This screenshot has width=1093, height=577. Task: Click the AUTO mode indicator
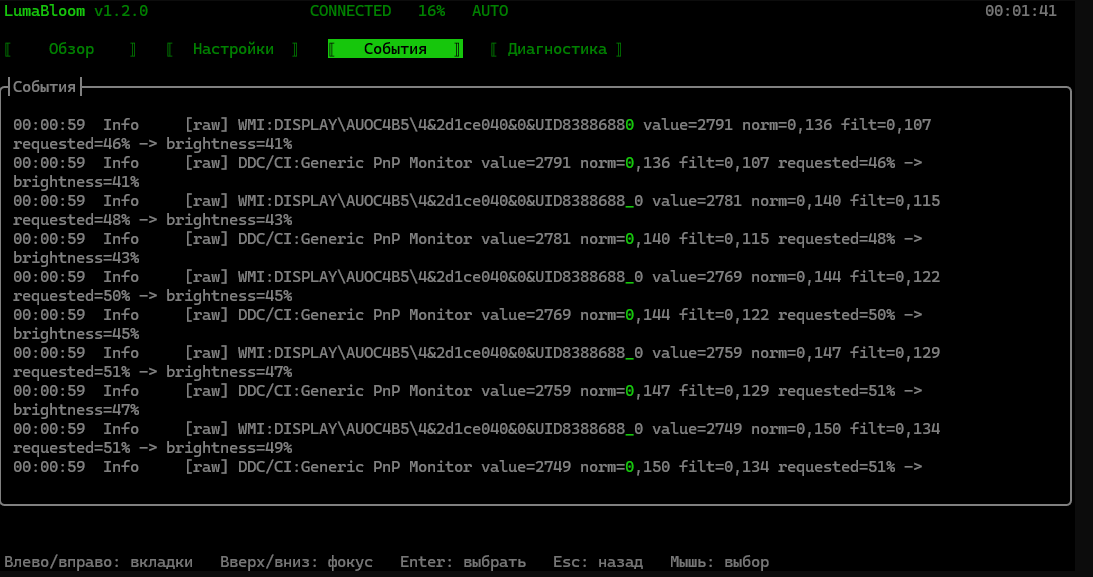[490, 11]
